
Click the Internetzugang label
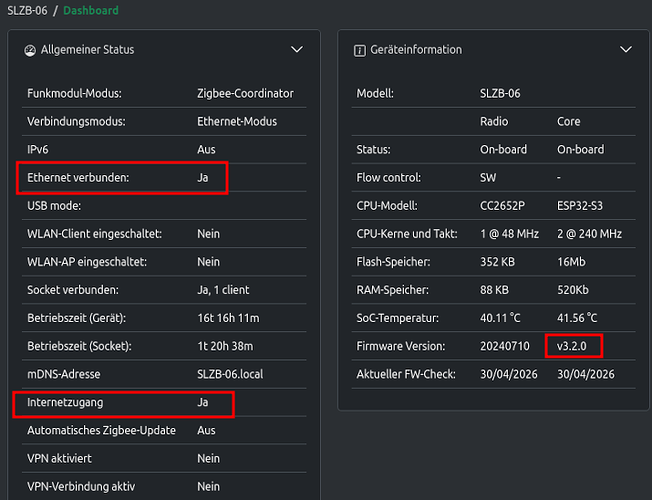click(x=65, y=402)
